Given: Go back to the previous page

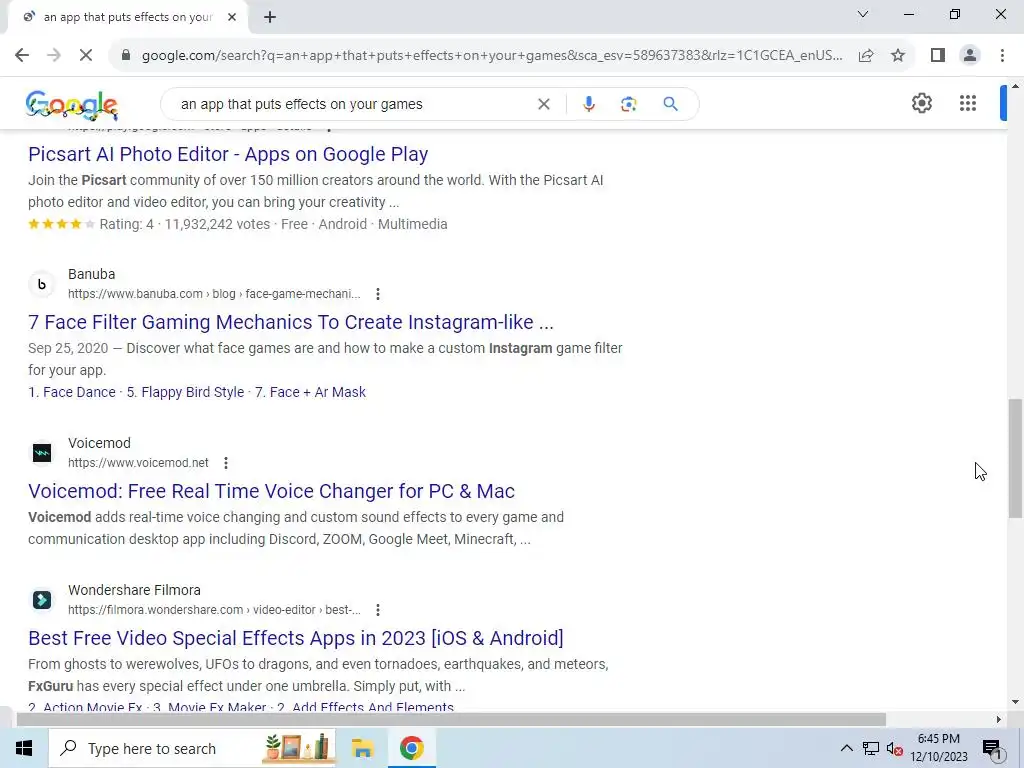Looking at the screenshot, I should tap(22, 56).
